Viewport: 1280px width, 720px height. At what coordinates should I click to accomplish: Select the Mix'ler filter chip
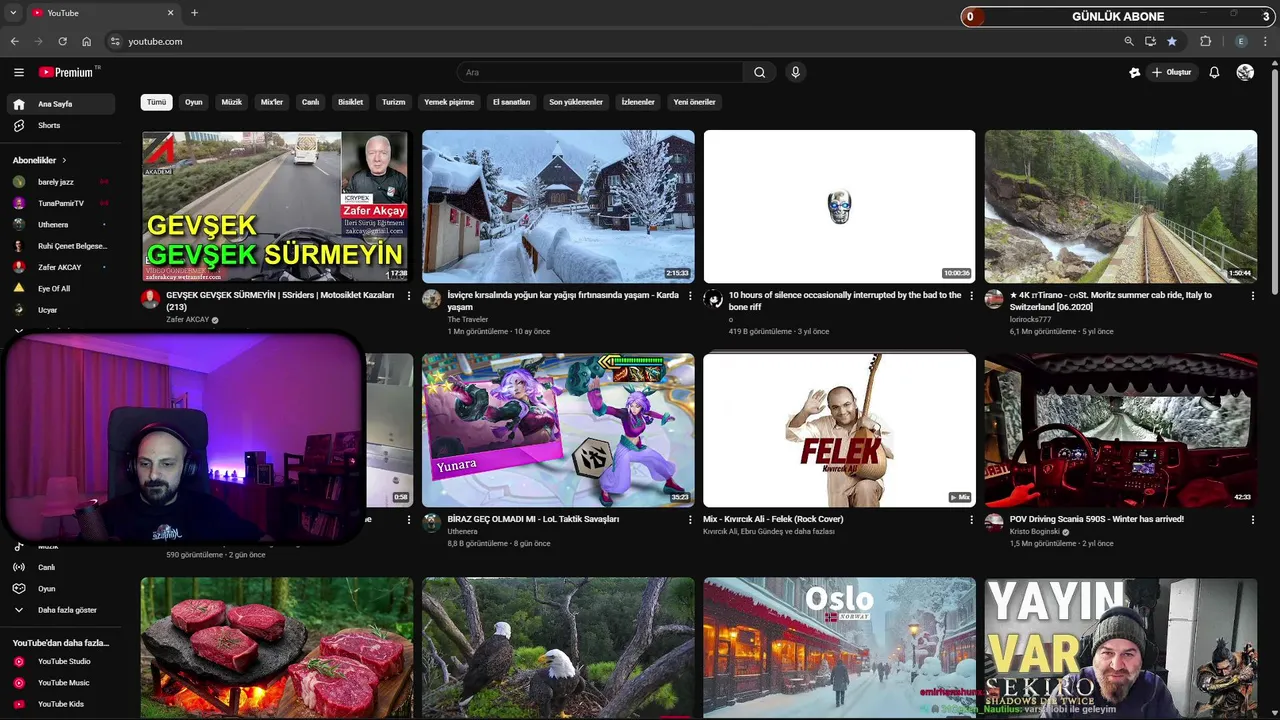coord(272,102)
